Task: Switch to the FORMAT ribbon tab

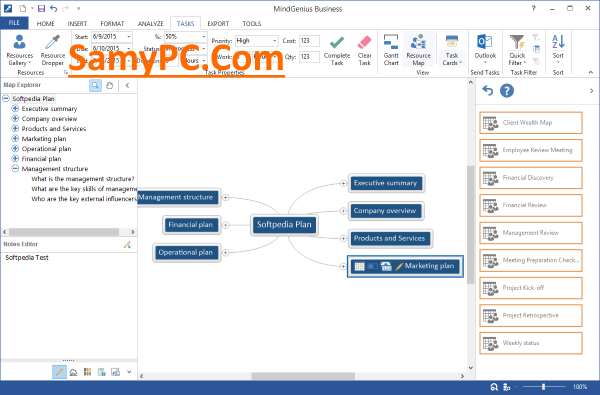Action: click(x=112, y=24)
